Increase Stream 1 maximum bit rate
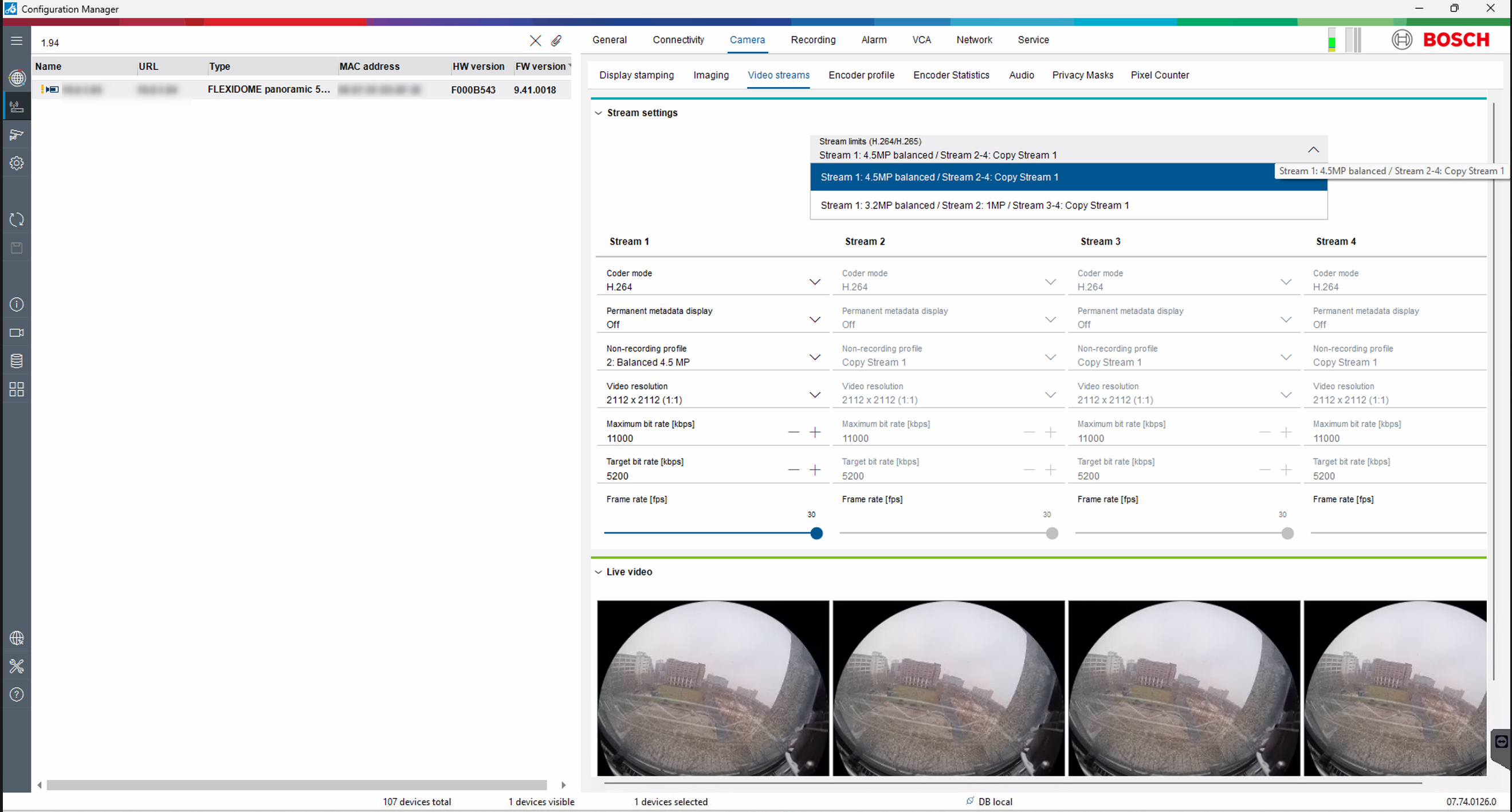This screenshot has height=812, width=1512. [815, 433]
